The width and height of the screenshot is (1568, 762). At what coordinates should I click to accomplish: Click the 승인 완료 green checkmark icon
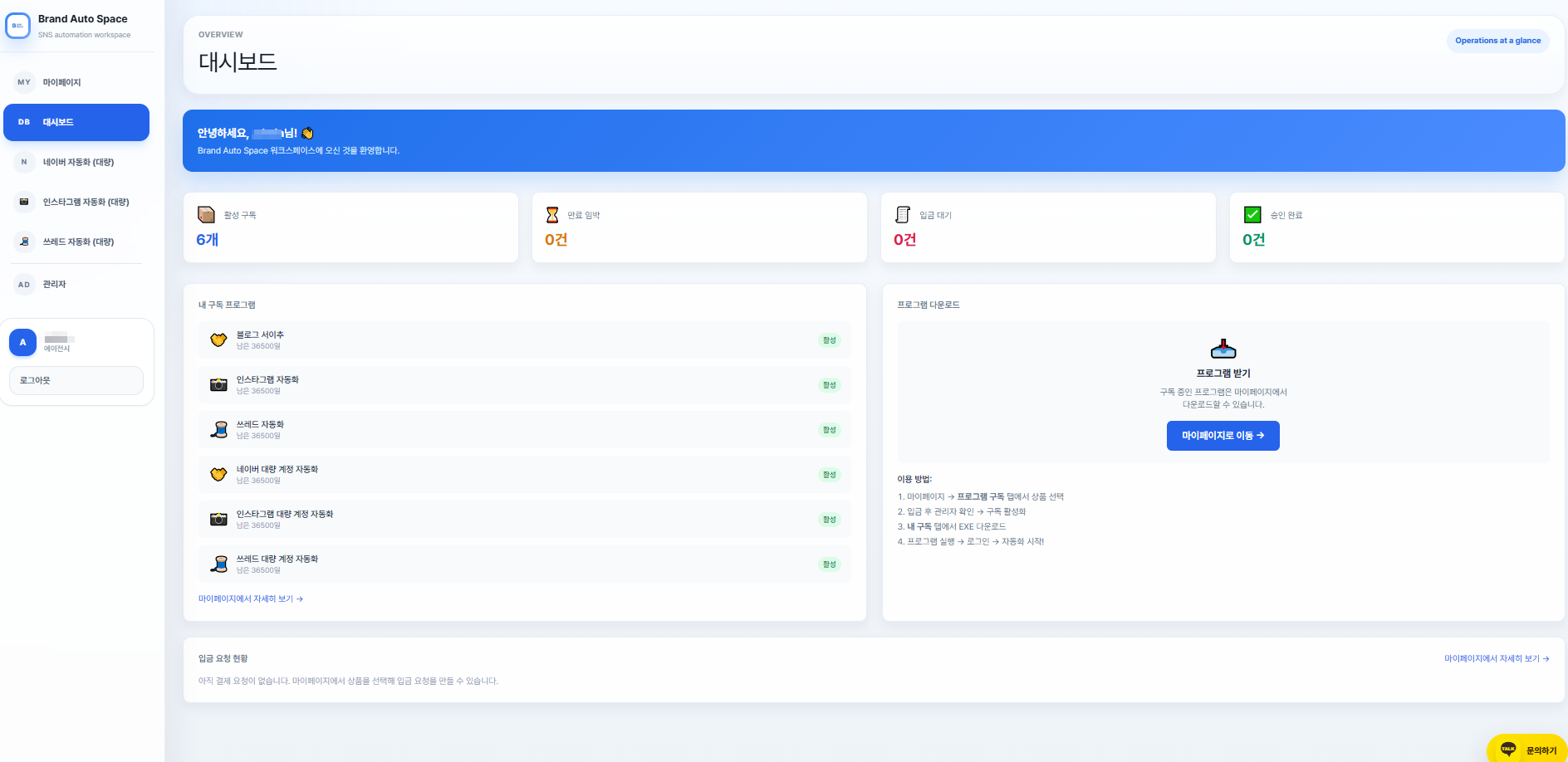[1252, 215]
